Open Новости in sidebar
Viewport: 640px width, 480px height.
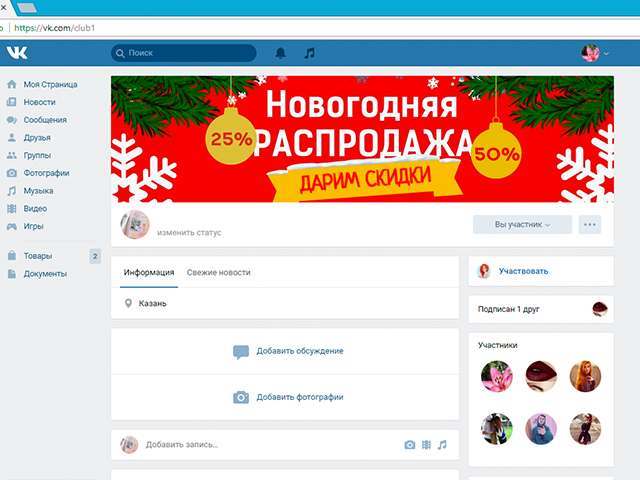[39, 102]
